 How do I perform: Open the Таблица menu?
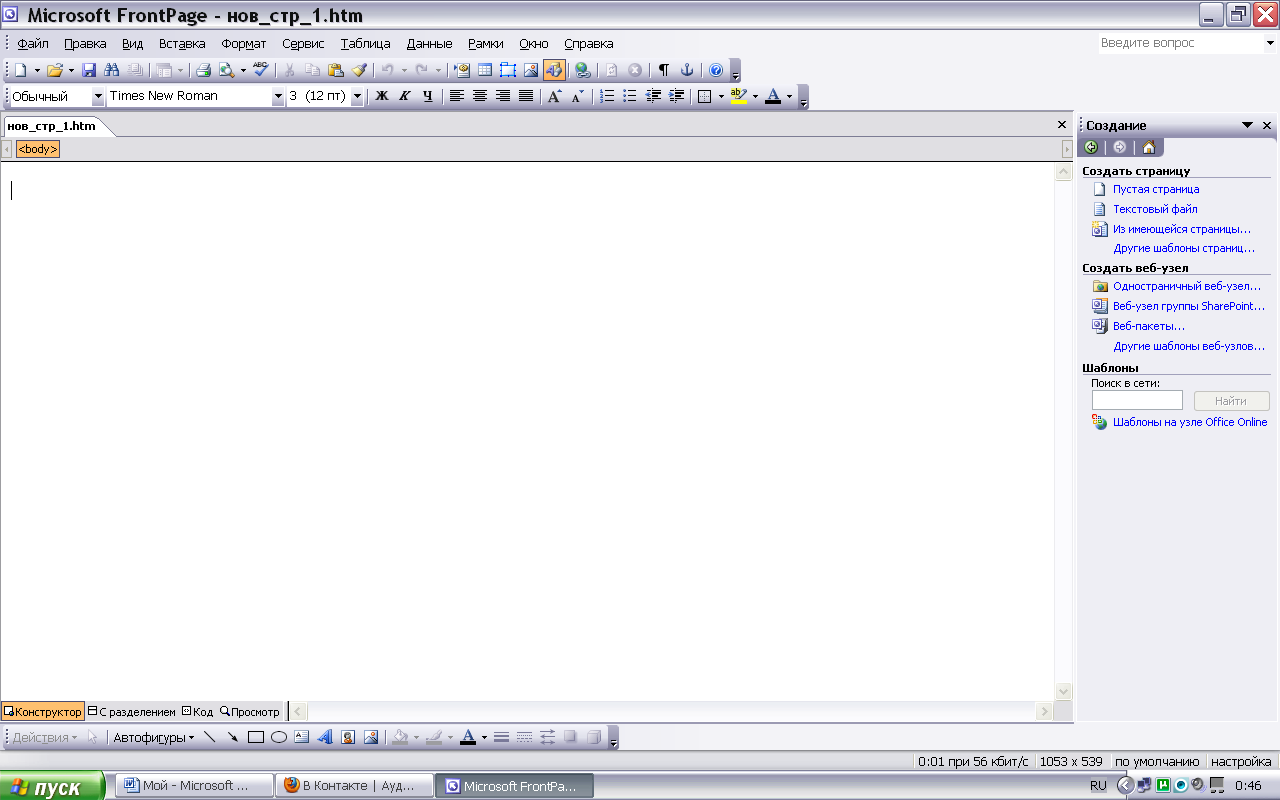(x=365, y=43)
